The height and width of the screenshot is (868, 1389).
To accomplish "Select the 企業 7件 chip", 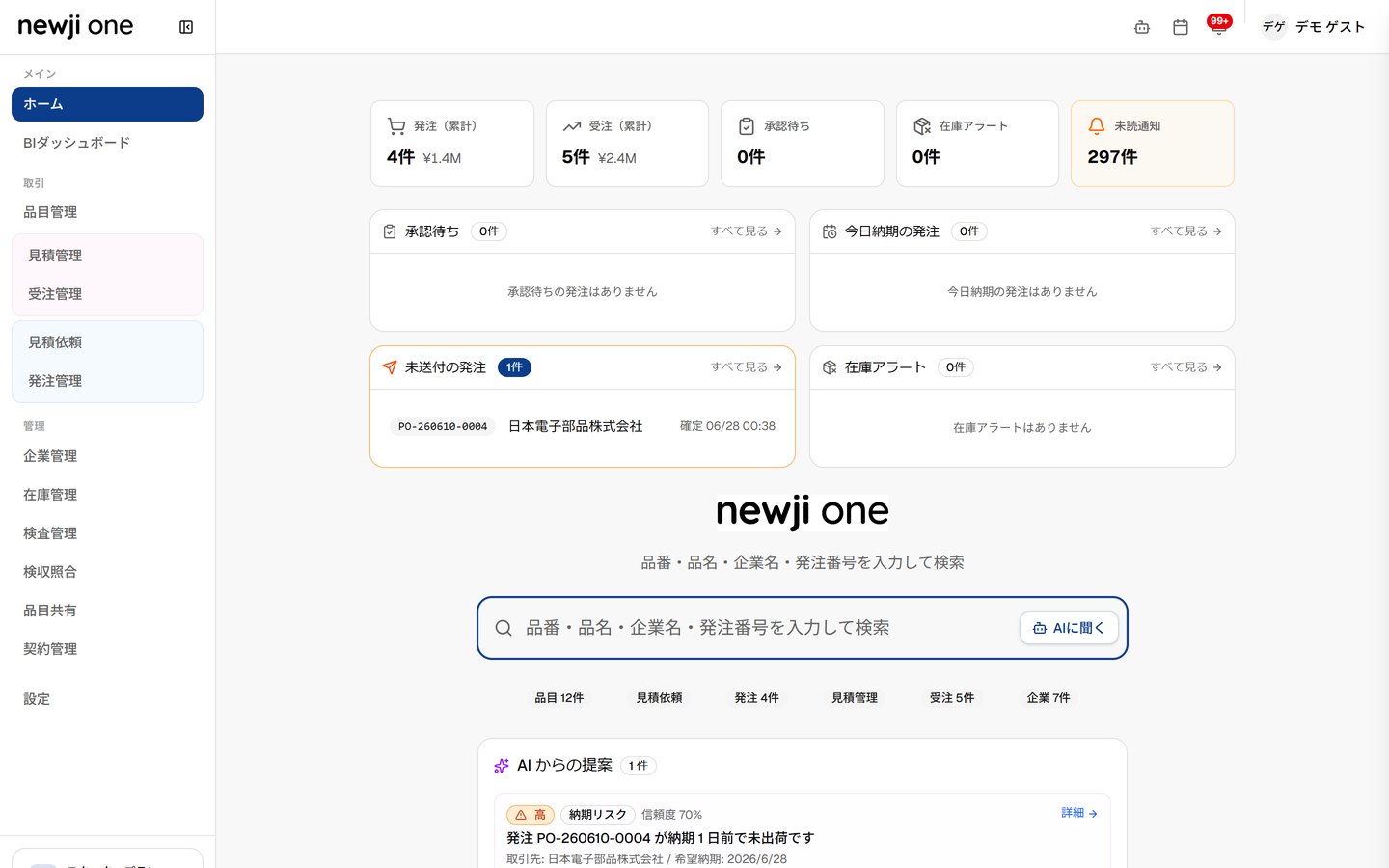I will click(1049, 698).
